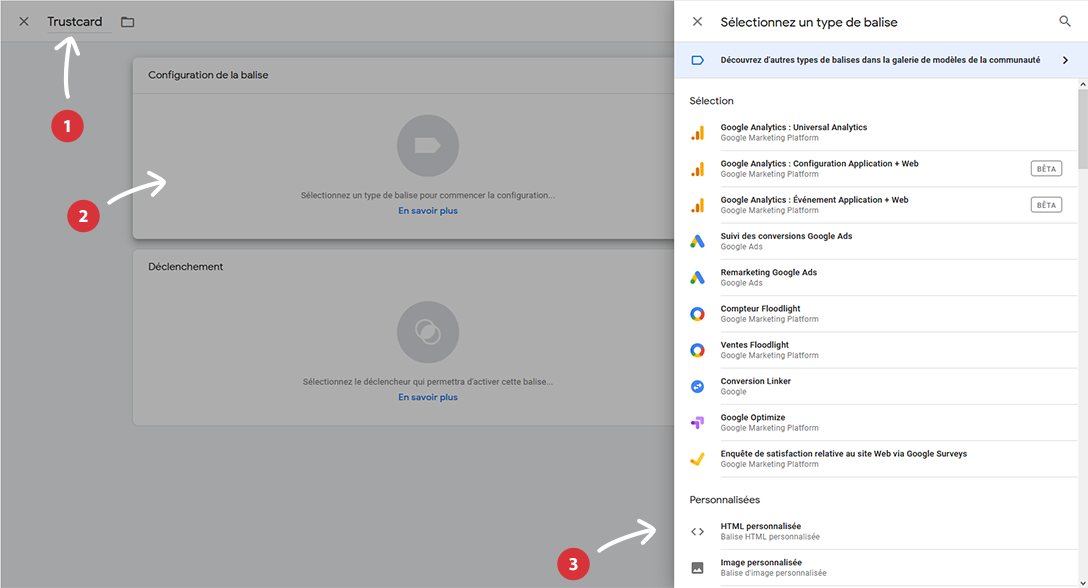Select 'Google Optimize' tag type

[876, 422]
